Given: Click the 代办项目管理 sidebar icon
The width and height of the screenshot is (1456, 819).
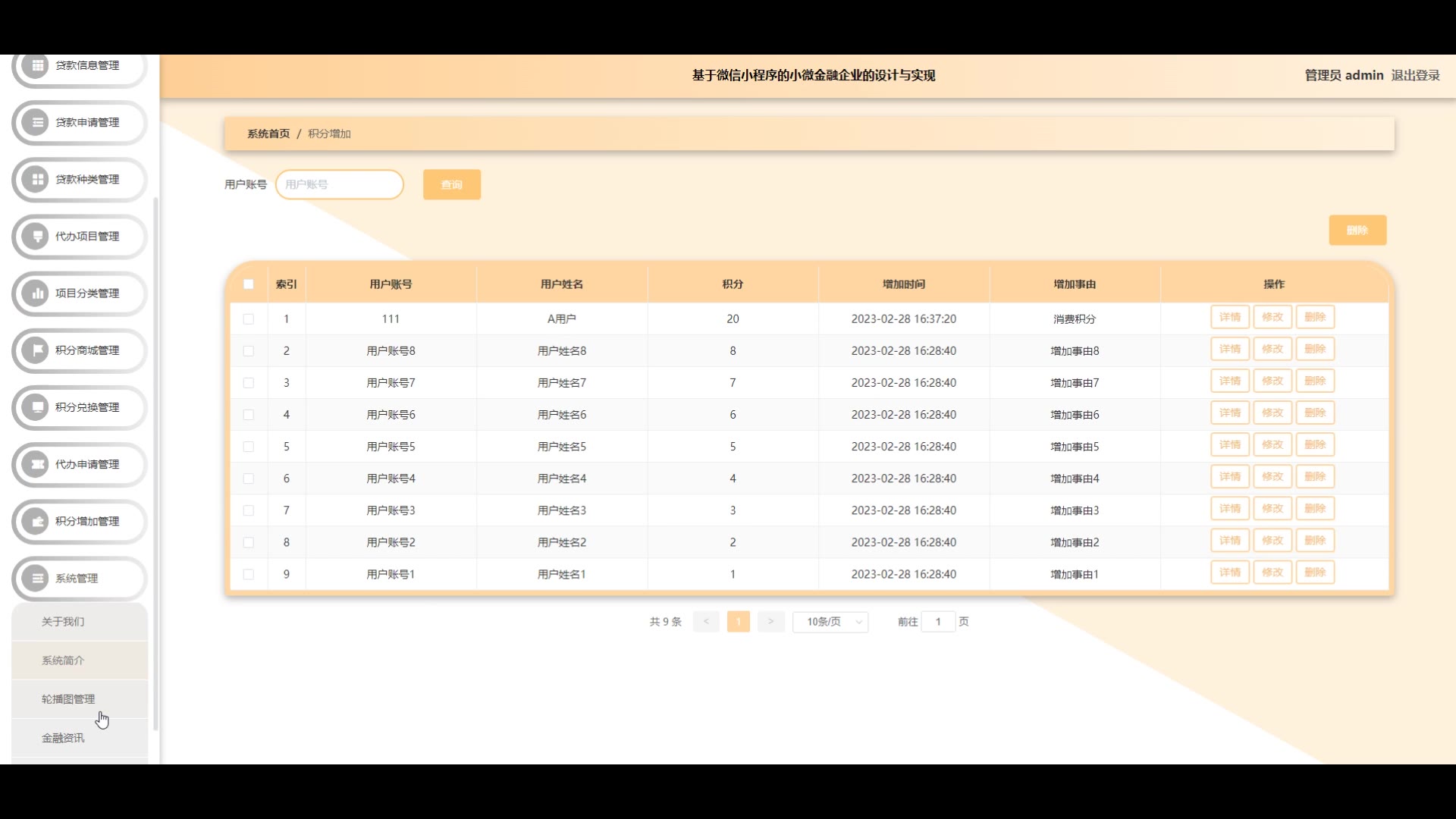Looking at the screenshot, I should 36,237.
